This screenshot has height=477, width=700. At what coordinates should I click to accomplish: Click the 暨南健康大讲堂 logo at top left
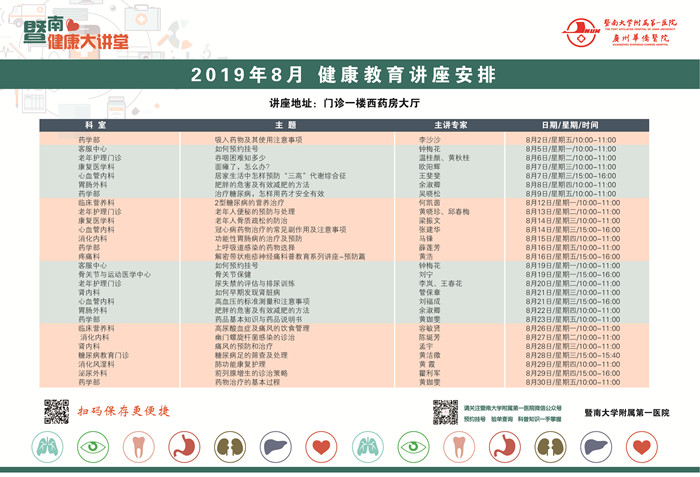pos(76,34)
